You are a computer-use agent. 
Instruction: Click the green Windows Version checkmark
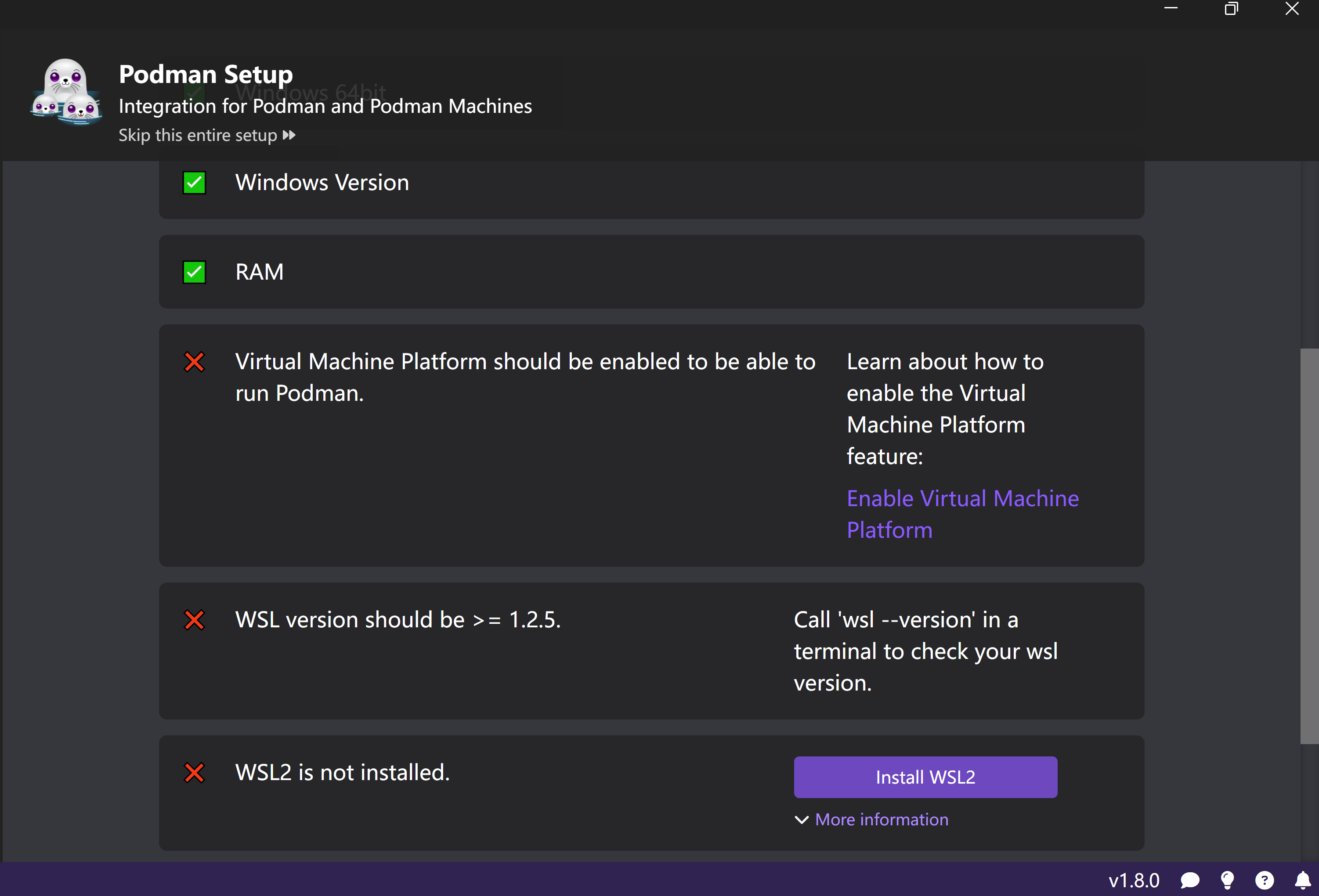[194, 183]
